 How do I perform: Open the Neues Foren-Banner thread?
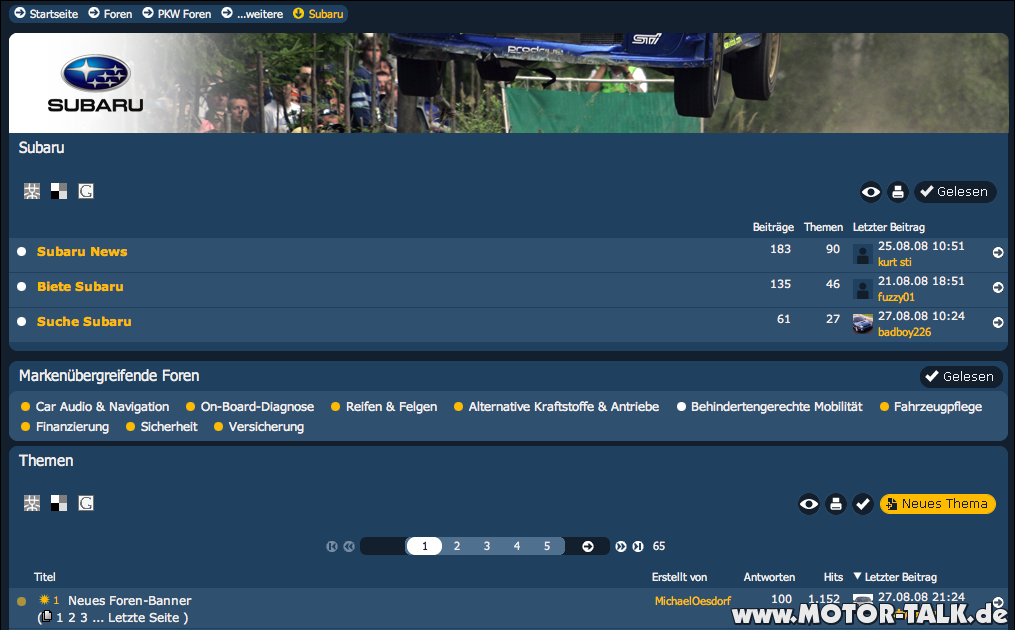129,600
